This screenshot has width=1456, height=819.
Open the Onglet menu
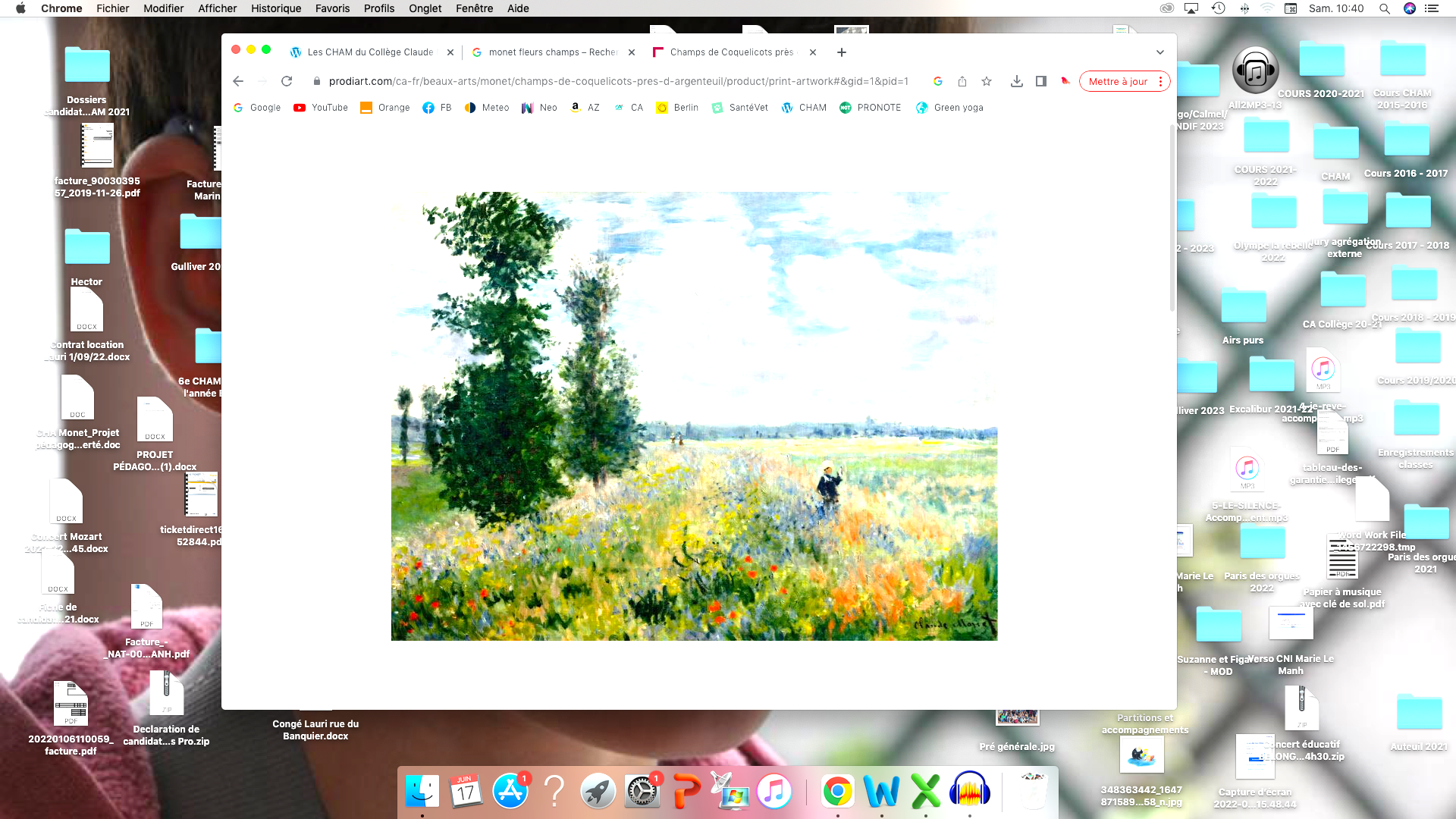coord(425,8)
